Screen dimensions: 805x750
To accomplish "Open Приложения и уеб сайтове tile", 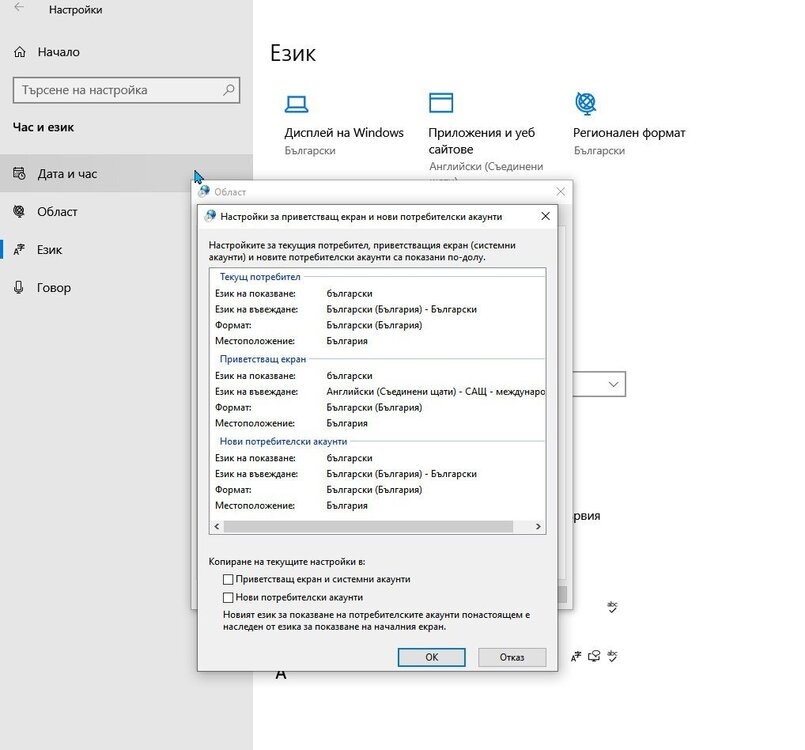I will [441, 103].
